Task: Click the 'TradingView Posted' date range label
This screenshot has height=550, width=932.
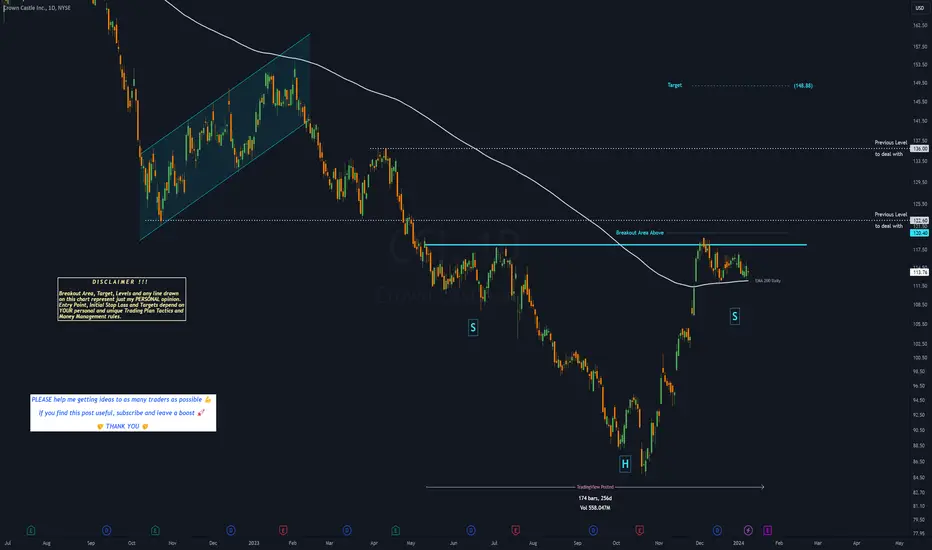Action: point(595,487)
